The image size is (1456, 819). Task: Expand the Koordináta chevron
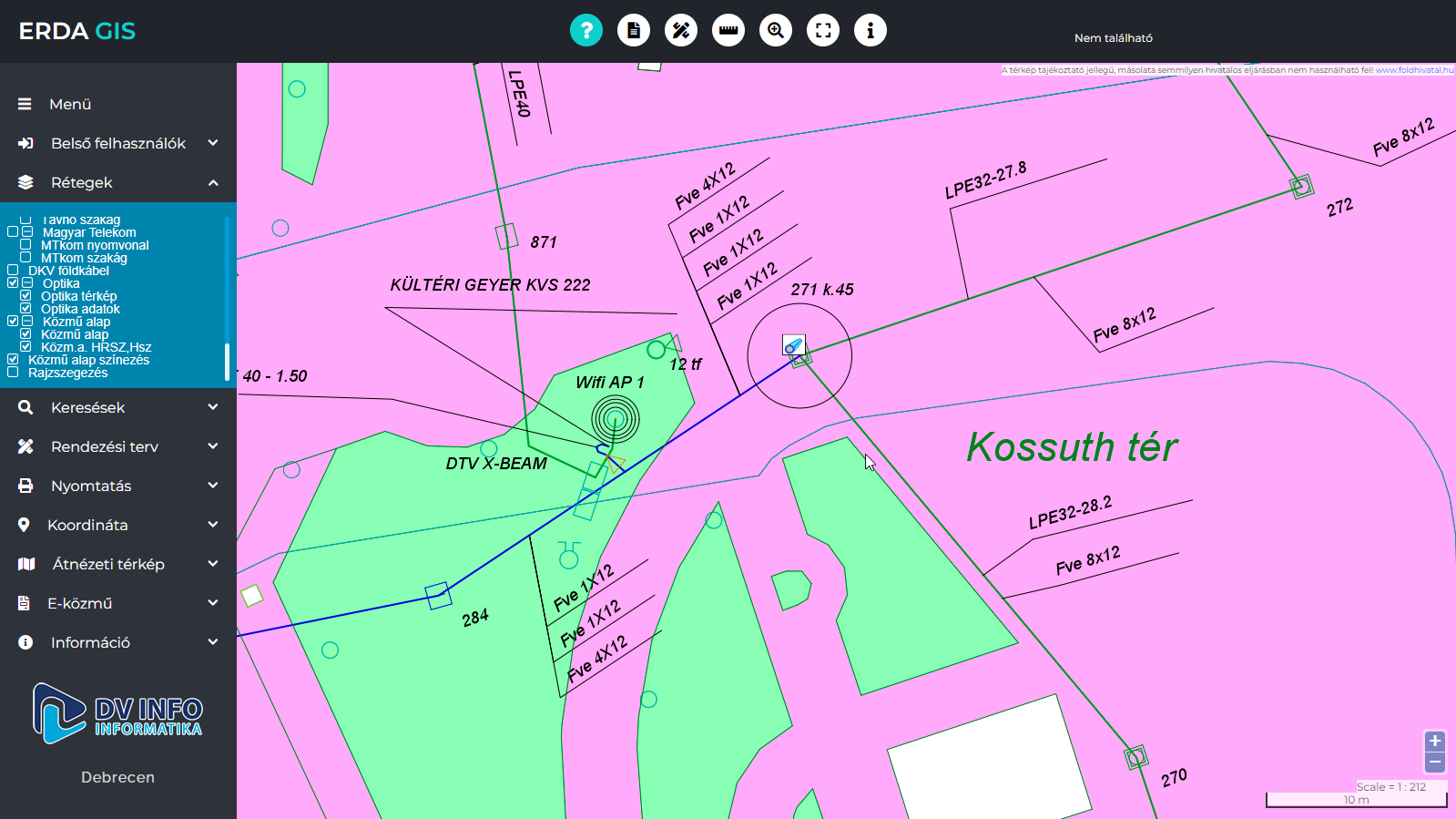click(x=213, y=525)
